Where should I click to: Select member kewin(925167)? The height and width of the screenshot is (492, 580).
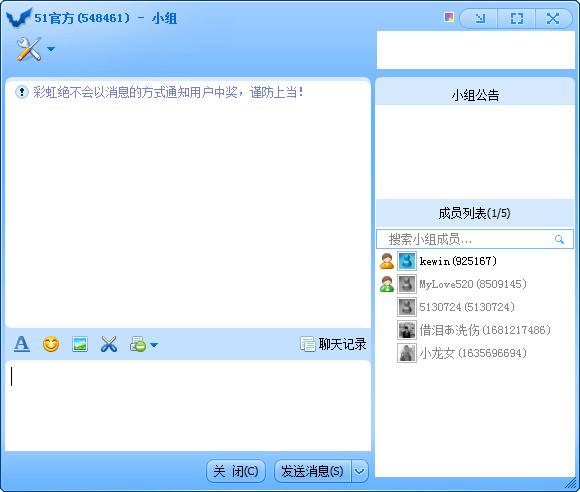click(x=475, y=261)
